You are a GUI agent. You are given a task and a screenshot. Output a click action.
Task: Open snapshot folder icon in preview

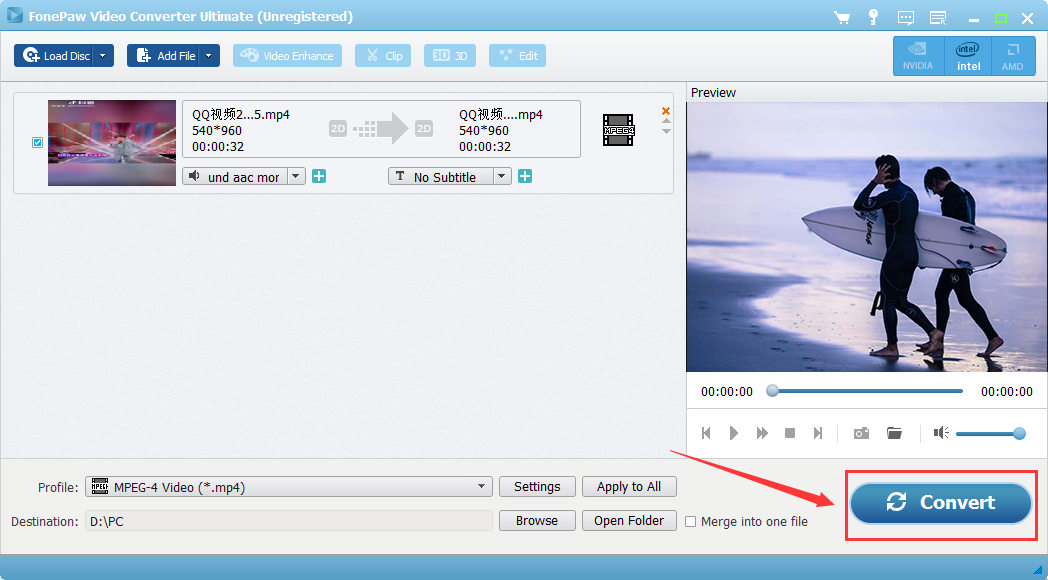pyautogui.click(x=894, y=433)
